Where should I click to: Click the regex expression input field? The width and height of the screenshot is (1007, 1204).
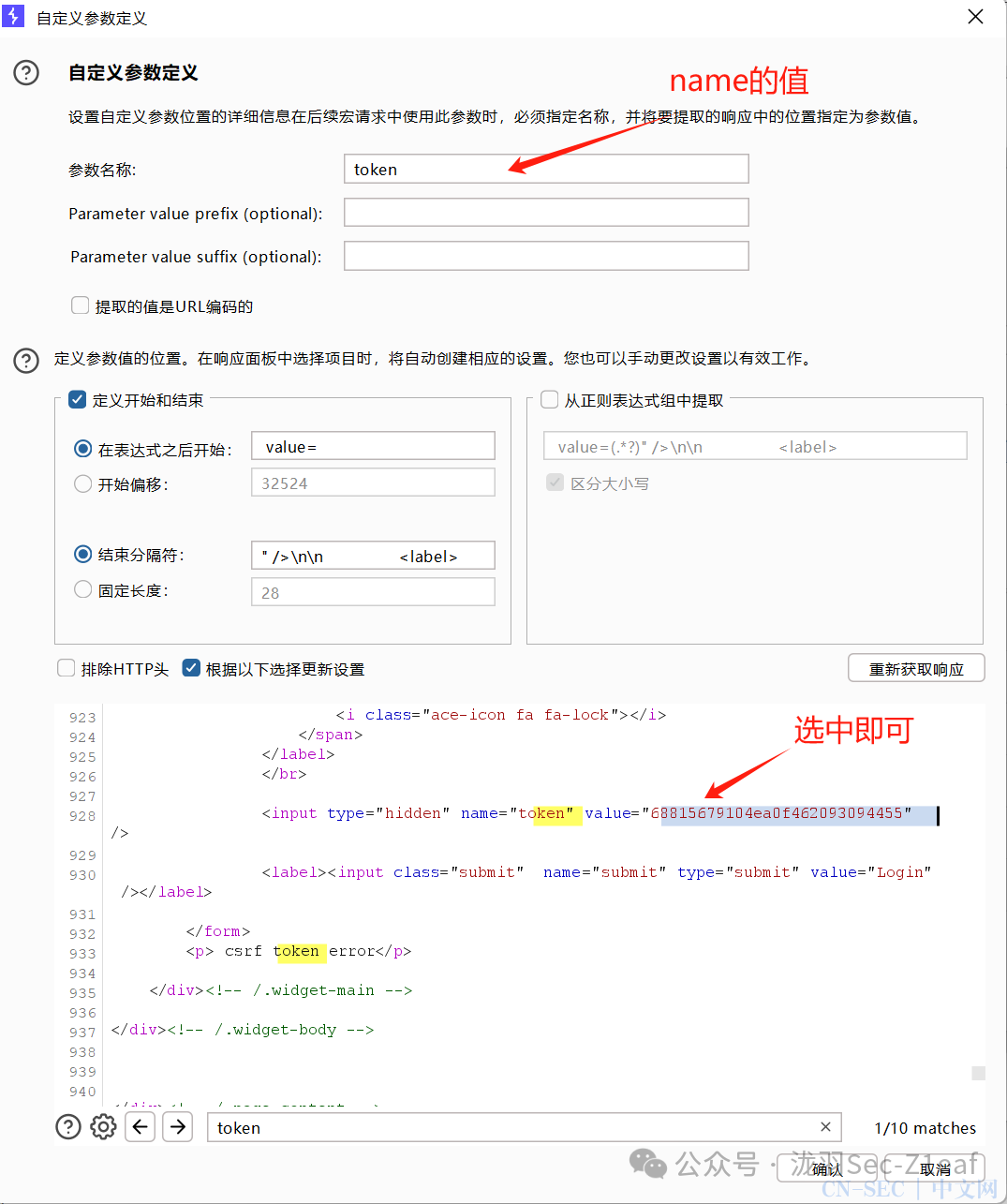[755, 446]
